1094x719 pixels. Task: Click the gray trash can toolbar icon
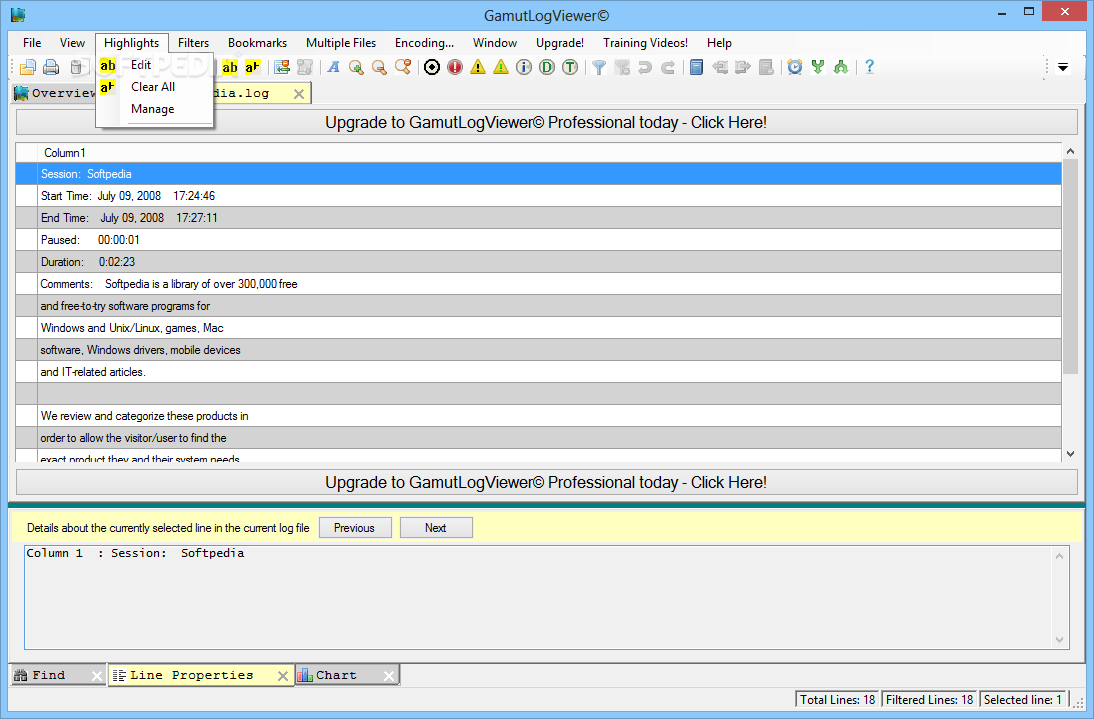[x=76, y=67]
